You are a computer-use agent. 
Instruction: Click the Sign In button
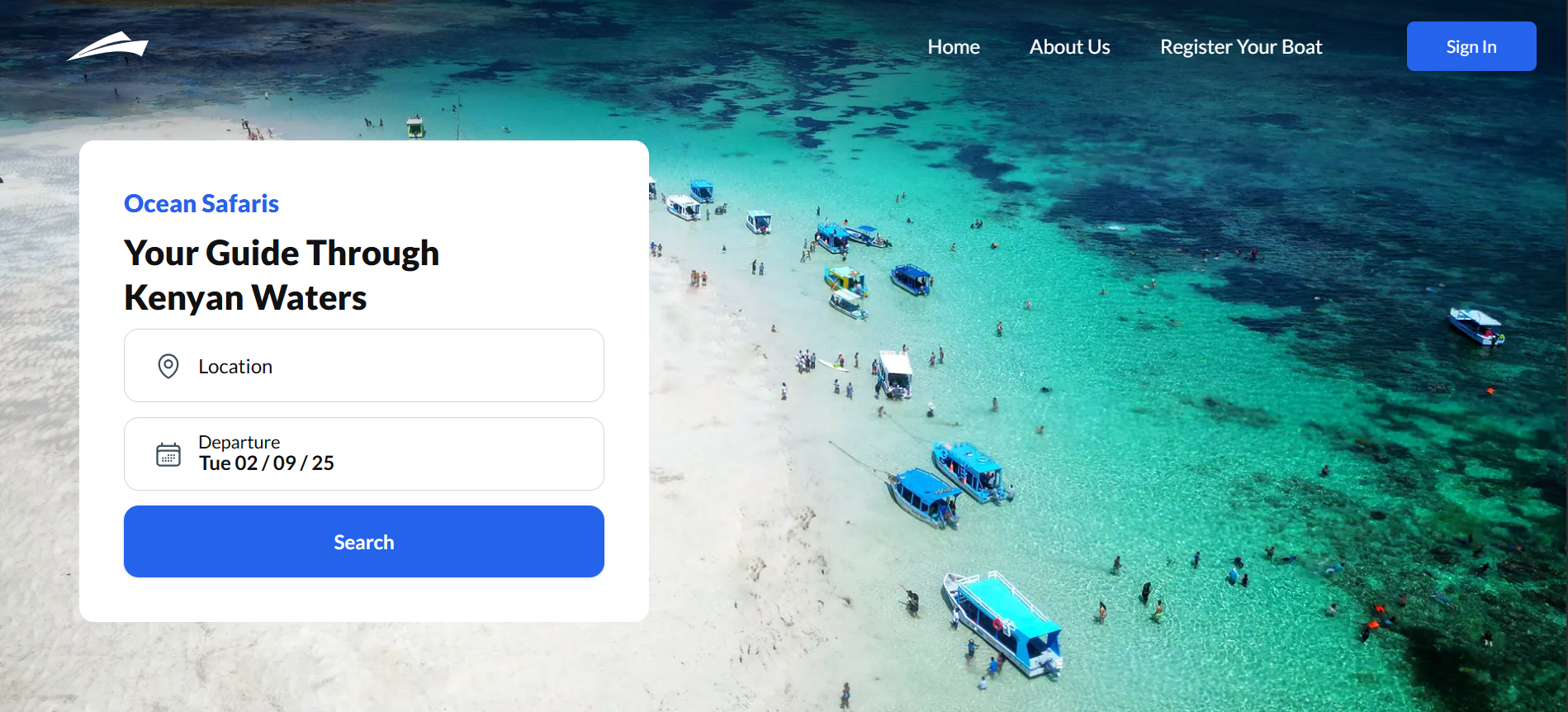click(x=1471, y=46)
